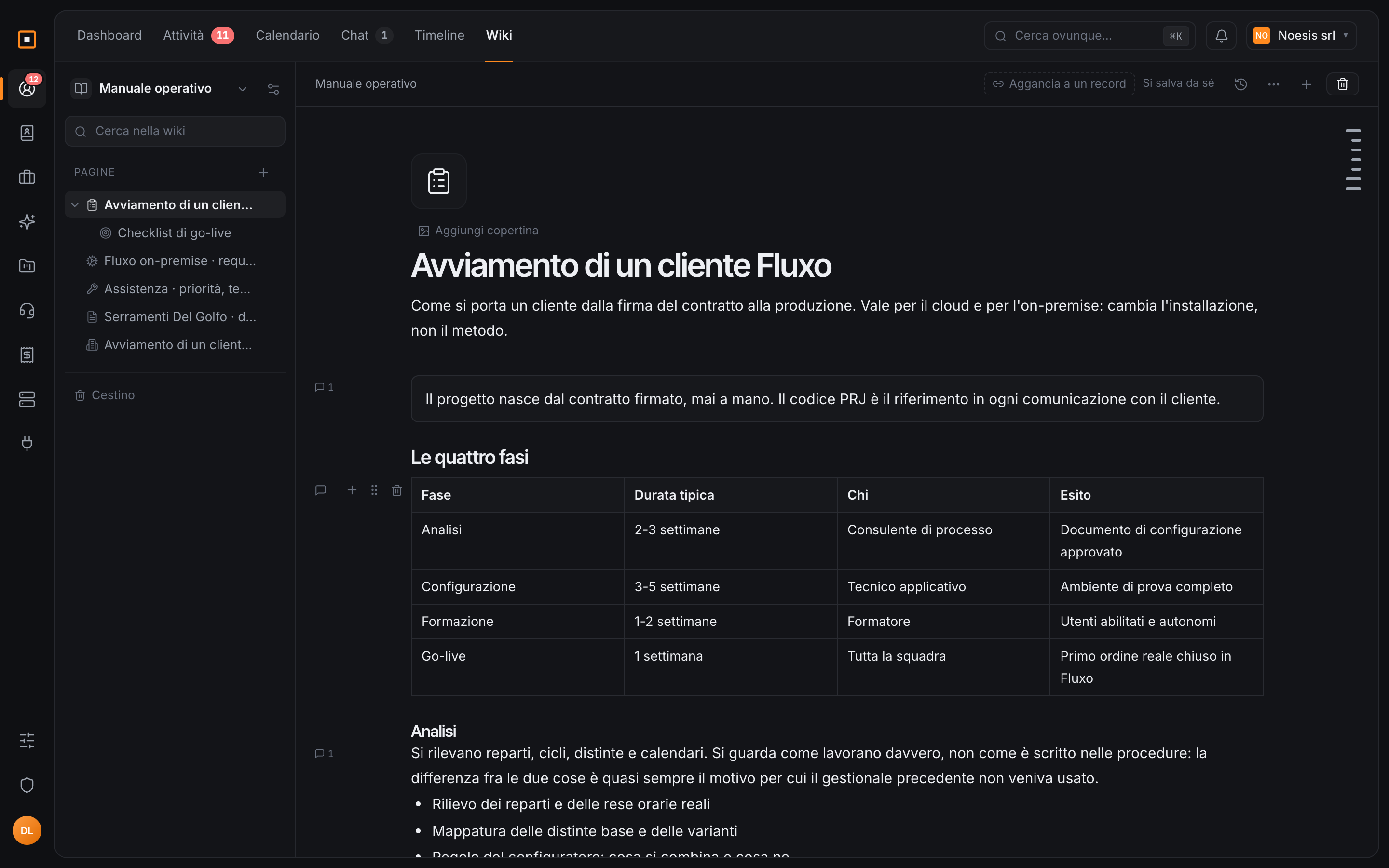Open the plug integrations icon in sidebar
1389x868 pixels.
[x=27, y=443]
